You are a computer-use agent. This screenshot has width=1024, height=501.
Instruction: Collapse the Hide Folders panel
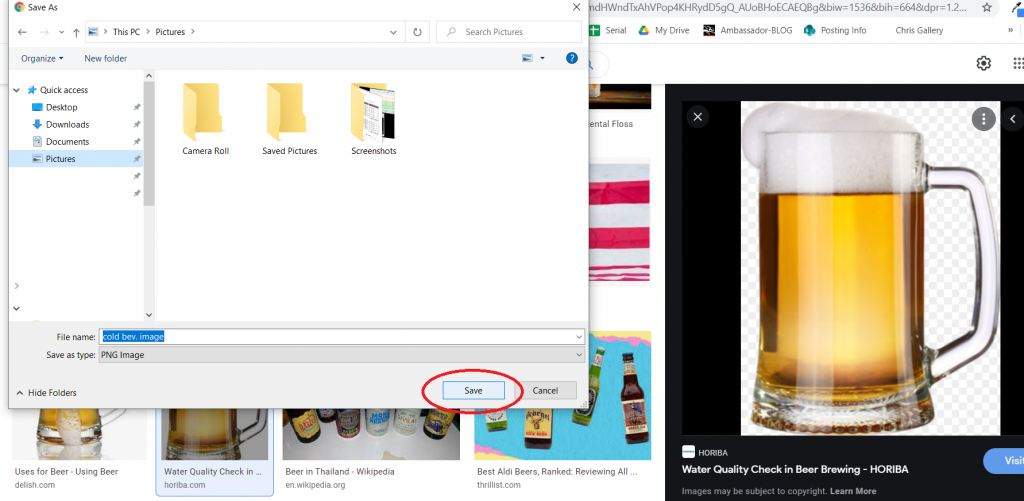coord(46,393)
